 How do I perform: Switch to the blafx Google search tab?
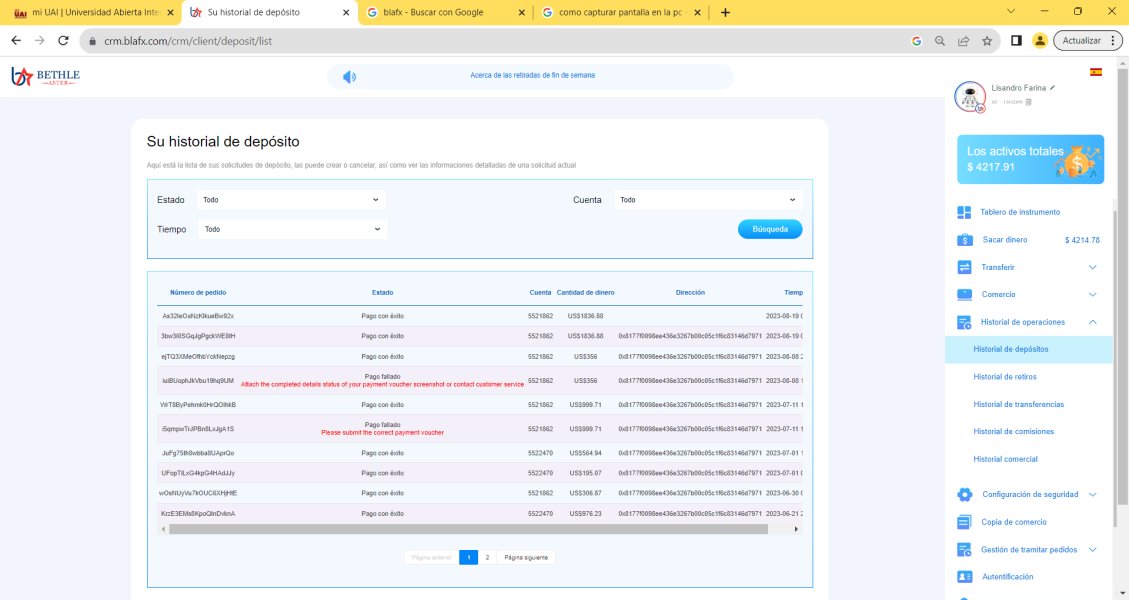point(440,13)
